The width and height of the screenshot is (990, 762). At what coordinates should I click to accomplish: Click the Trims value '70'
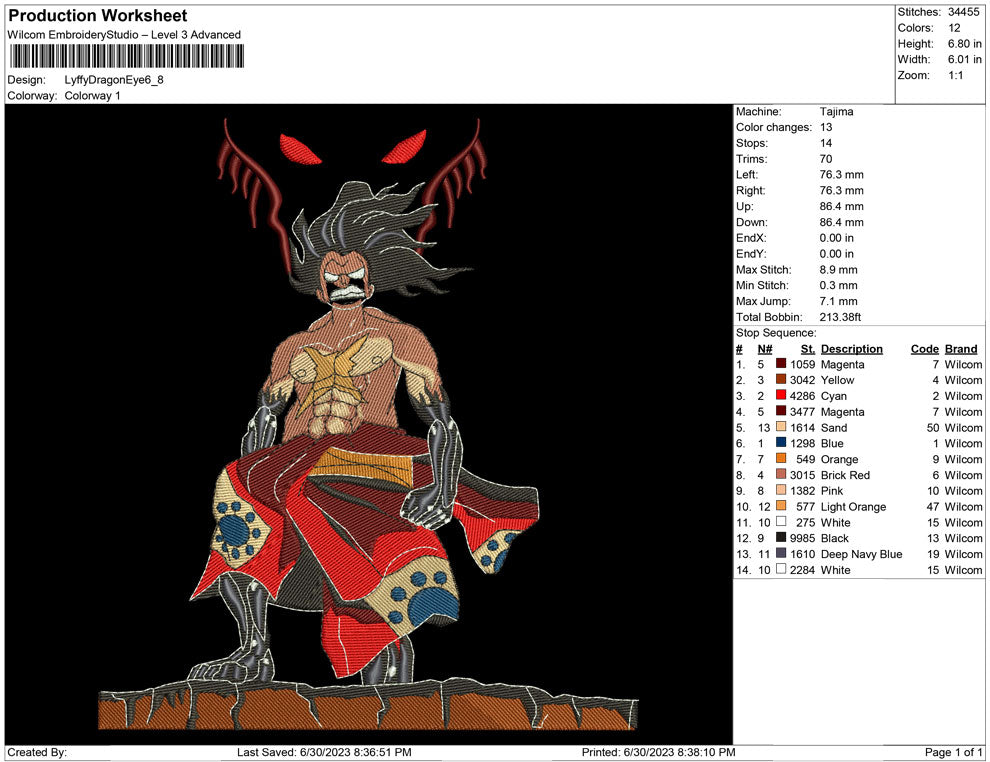tap(826, 159)
